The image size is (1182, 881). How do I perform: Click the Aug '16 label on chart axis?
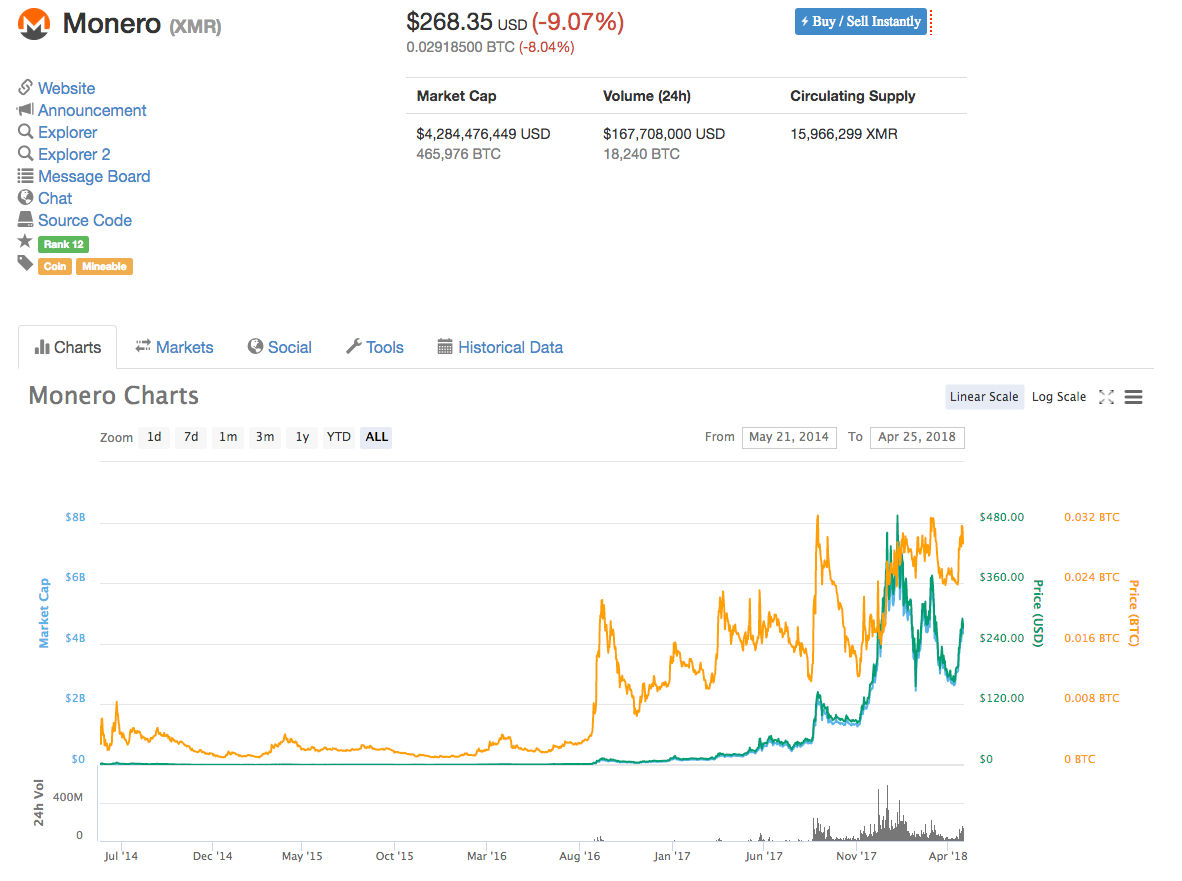coord(580,856)
